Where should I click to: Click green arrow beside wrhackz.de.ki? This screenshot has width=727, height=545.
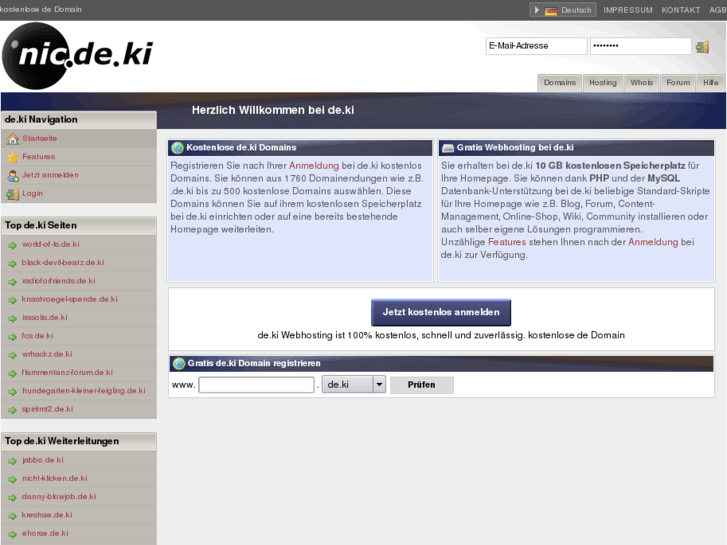pos(13,355)
